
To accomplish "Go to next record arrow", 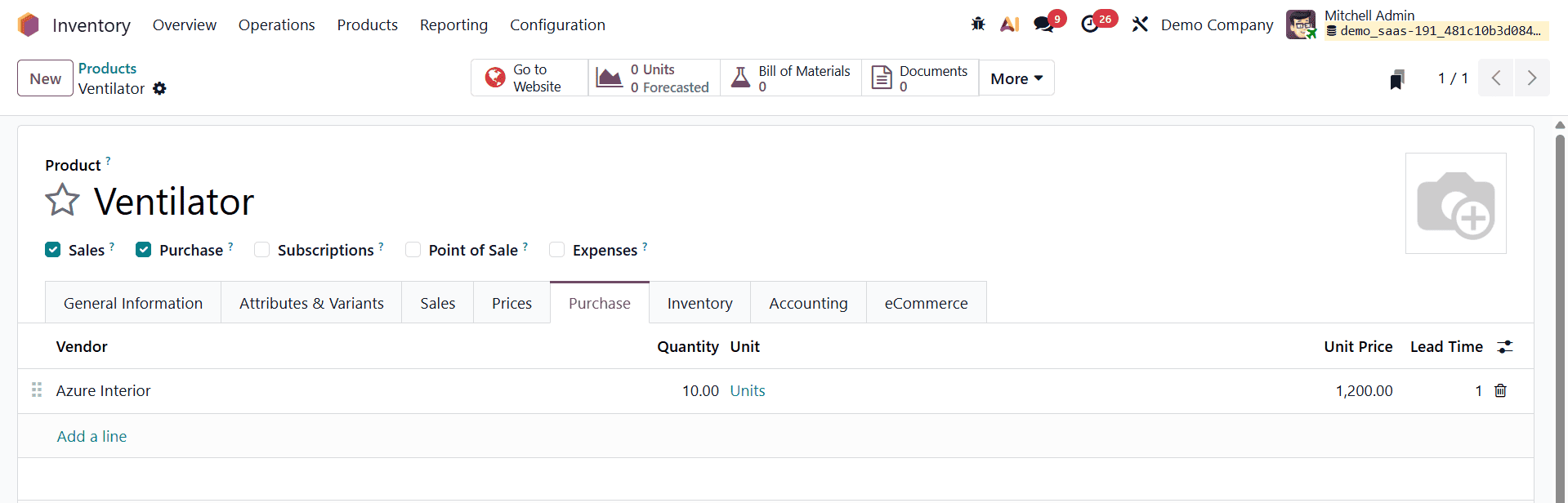I will (x=1532, y=78).
